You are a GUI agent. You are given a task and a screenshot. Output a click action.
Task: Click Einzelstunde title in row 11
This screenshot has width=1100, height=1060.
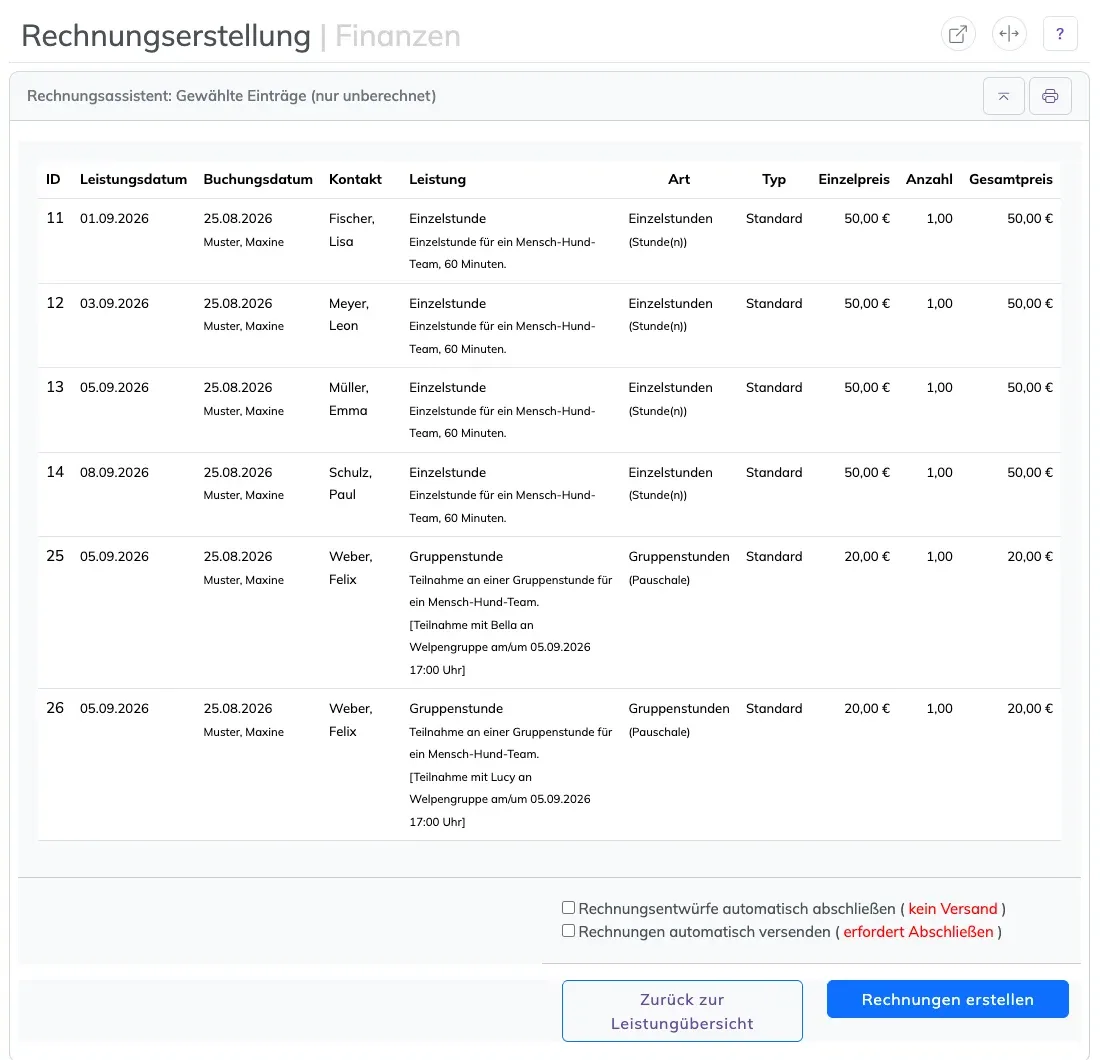tap(448, 218)
